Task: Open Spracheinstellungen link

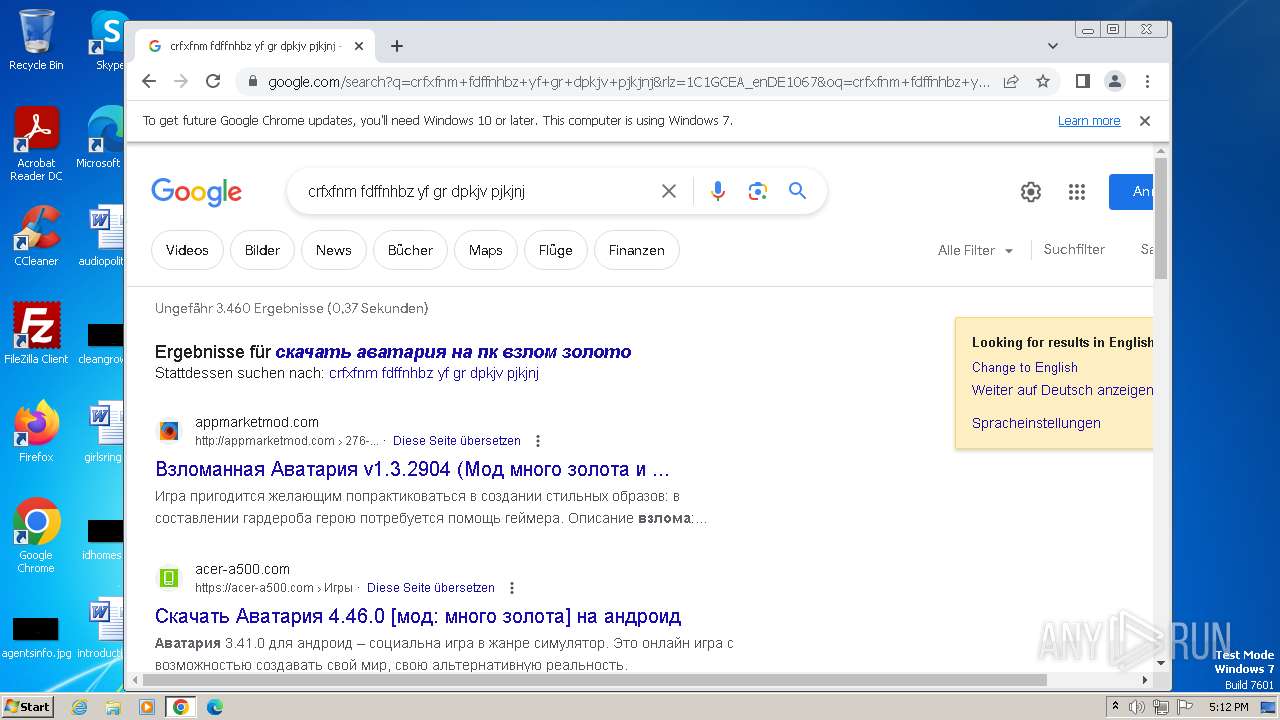Action: click(1036, 423)
